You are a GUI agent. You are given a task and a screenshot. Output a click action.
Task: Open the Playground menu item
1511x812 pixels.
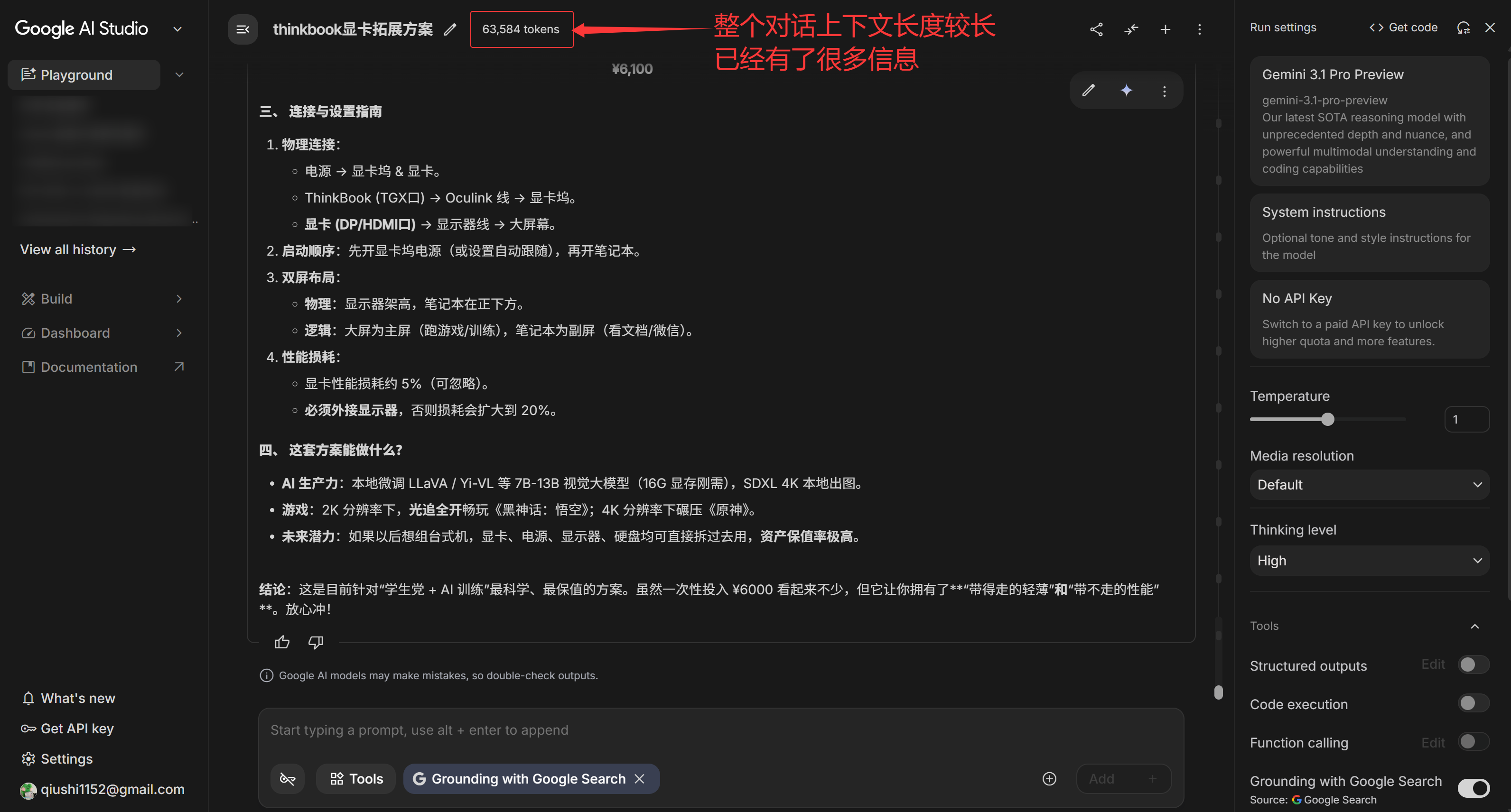point(76,74)
